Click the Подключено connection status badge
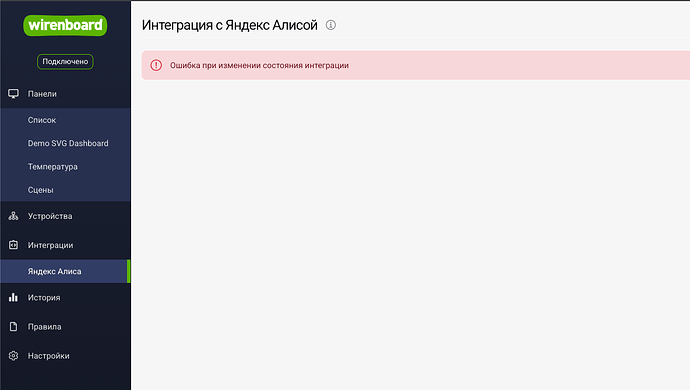This screenshot has height=390, width=690. point(65,62)
